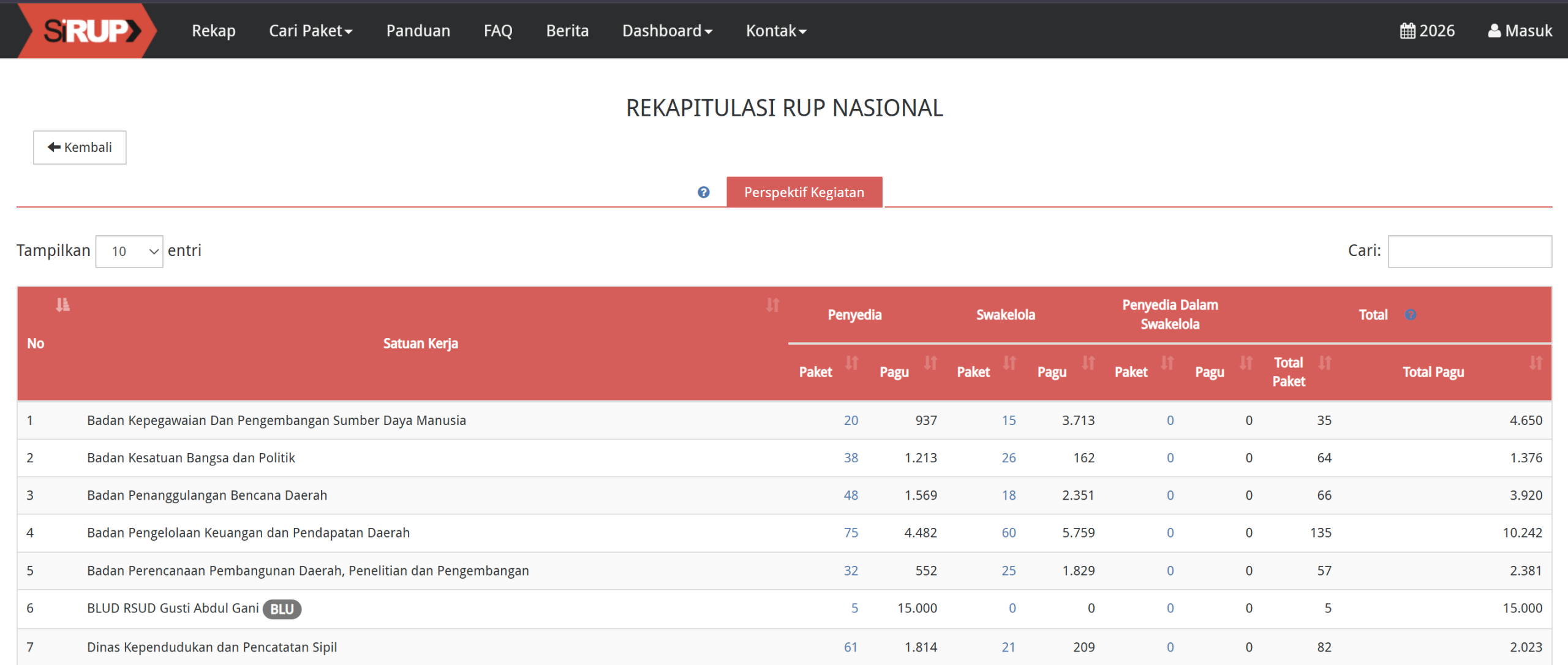The width and height of the screenshot is (1568, 665).
Task: Sort by Swakelola Pagu column
Action: (1088, 363)
